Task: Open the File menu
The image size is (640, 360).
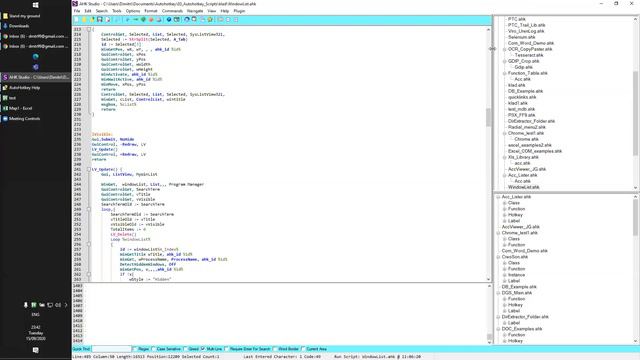Action: tap(77, 11)
